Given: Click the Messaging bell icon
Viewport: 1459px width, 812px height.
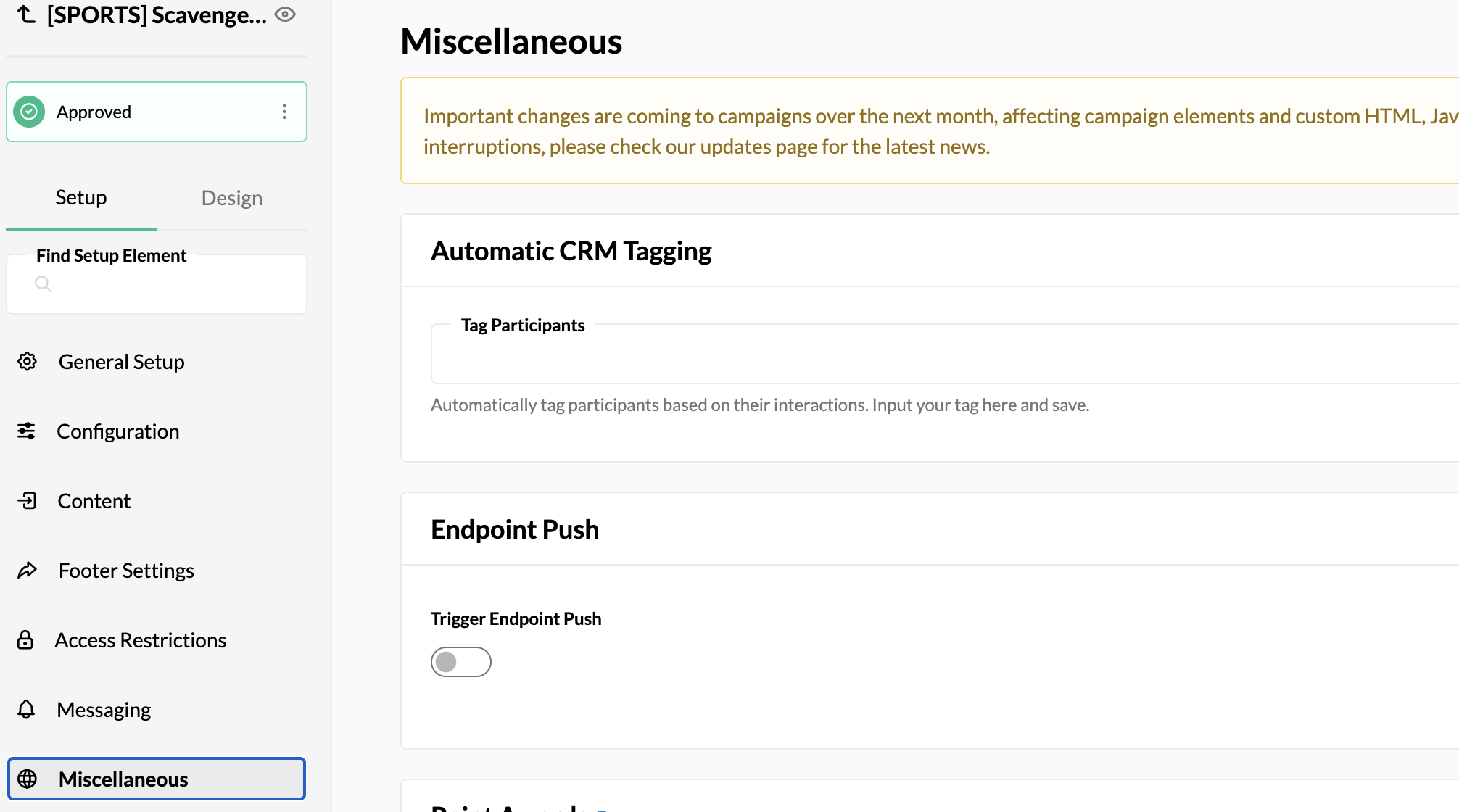Looking at the screenshot, I should (x=26, y=709).
